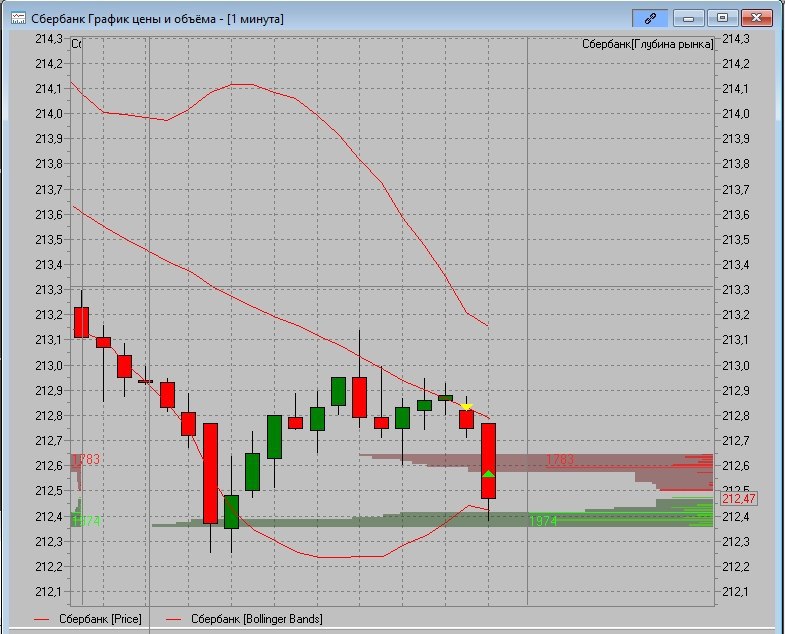Screen dimensions: 785x634
Task: Click the green 1974 label at left edge
Action: (x=86, y=521)
